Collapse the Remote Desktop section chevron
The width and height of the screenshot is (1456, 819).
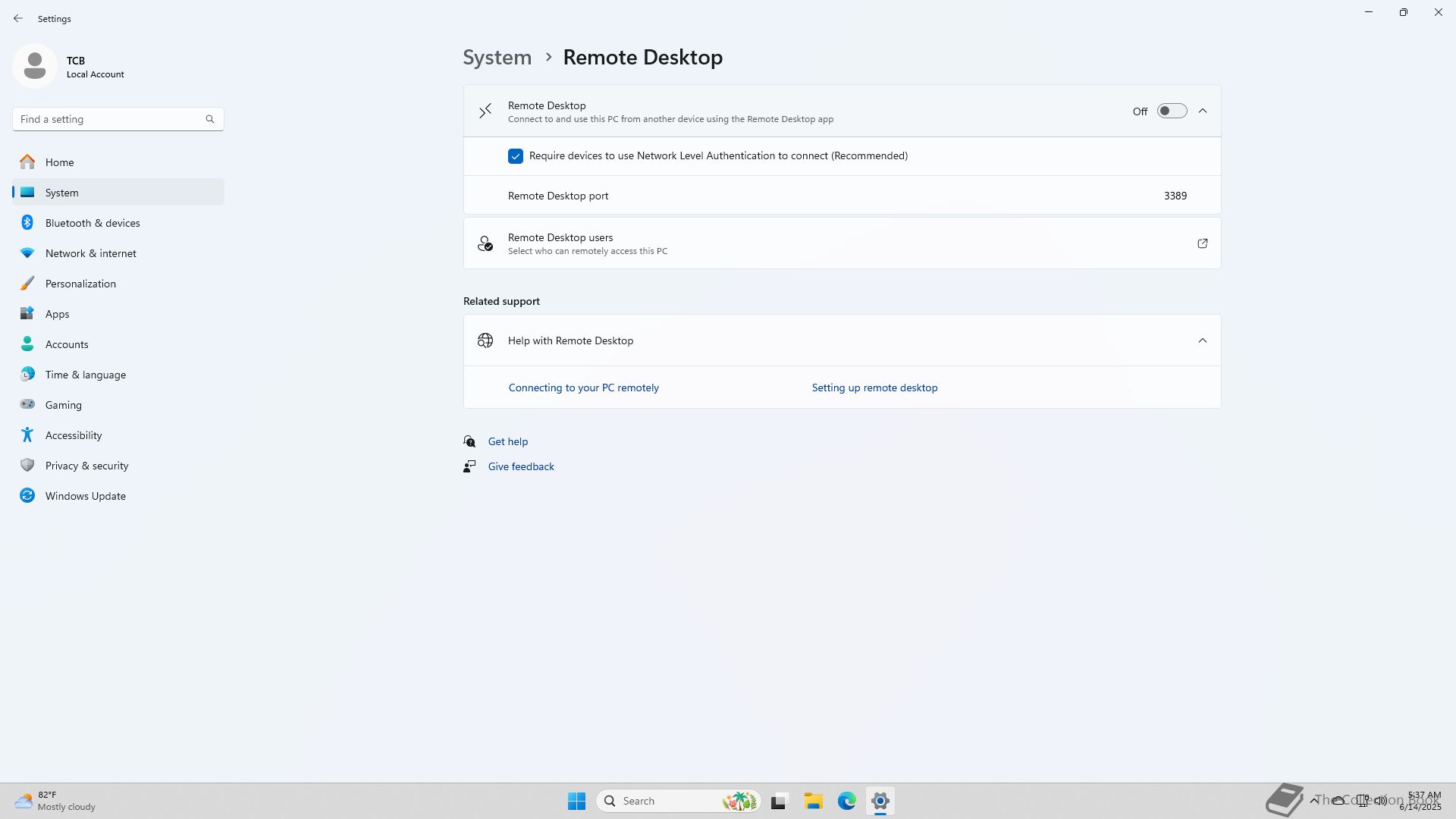click(1203, 111)
